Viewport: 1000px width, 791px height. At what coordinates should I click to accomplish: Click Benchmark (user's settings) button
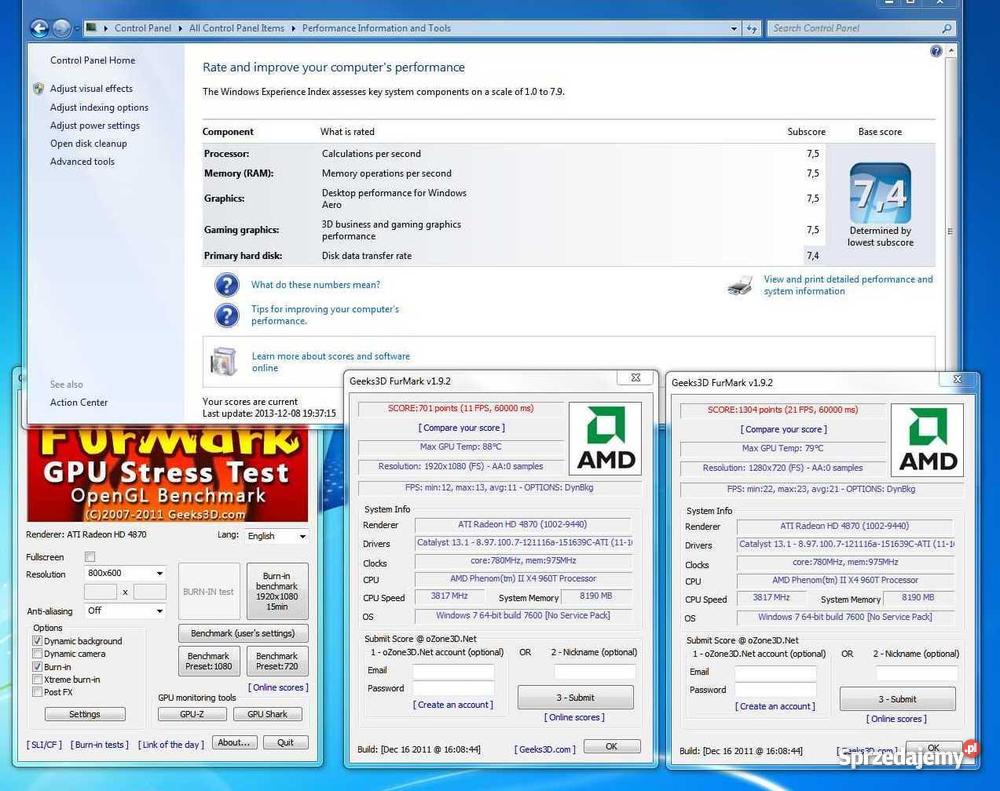click(243, 633)
